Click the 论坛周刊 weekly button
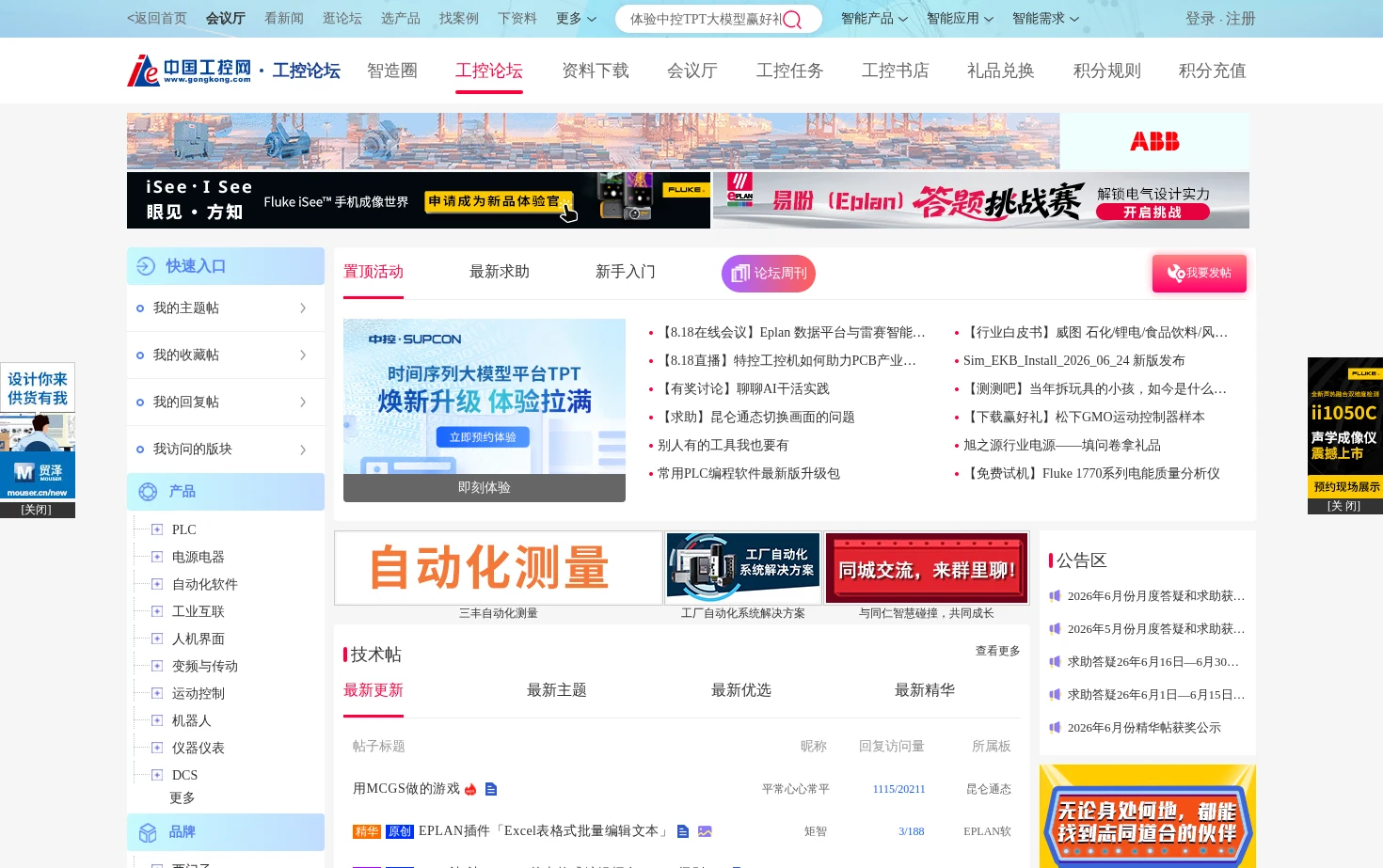1383x868 pixels. pyautogui.click(x=769, y=274)
